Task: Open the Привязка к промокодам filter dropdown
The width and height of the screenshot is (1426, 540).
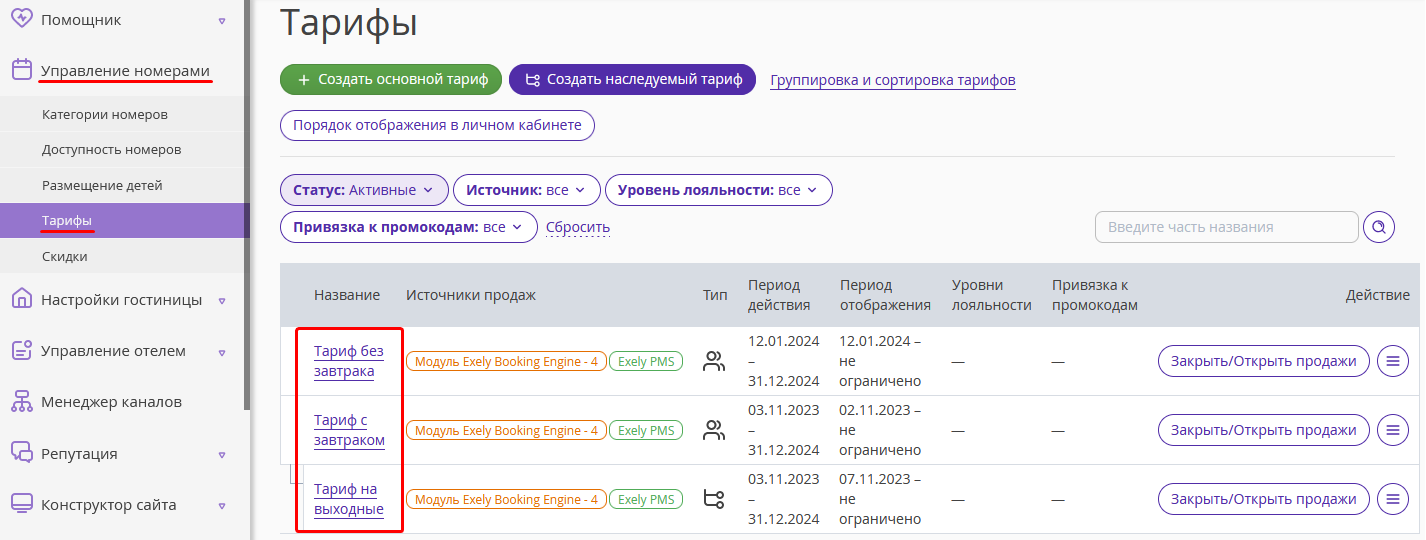Action: pos(409,227)
